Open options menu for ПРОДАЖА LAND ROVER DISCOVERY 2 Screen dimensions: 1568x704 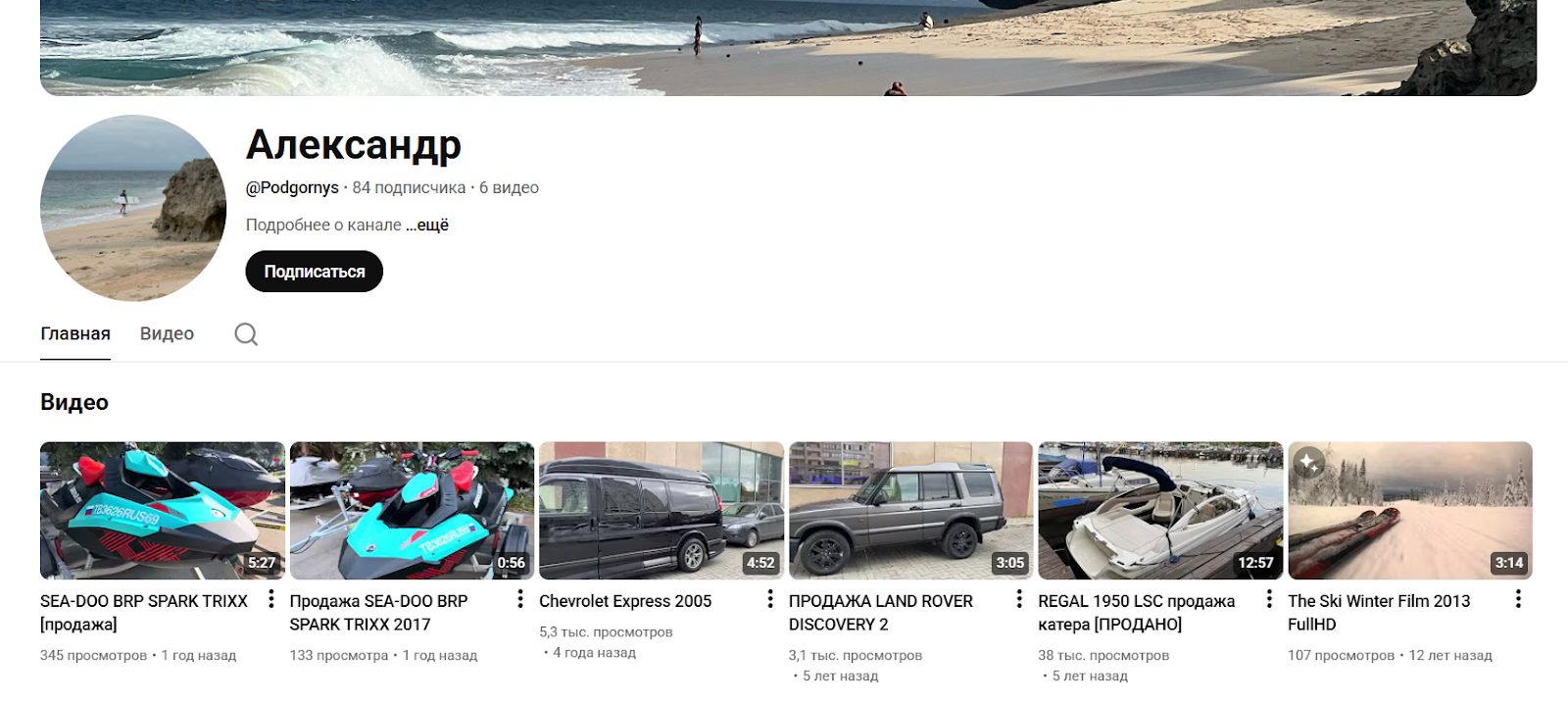click(1019, 599)
